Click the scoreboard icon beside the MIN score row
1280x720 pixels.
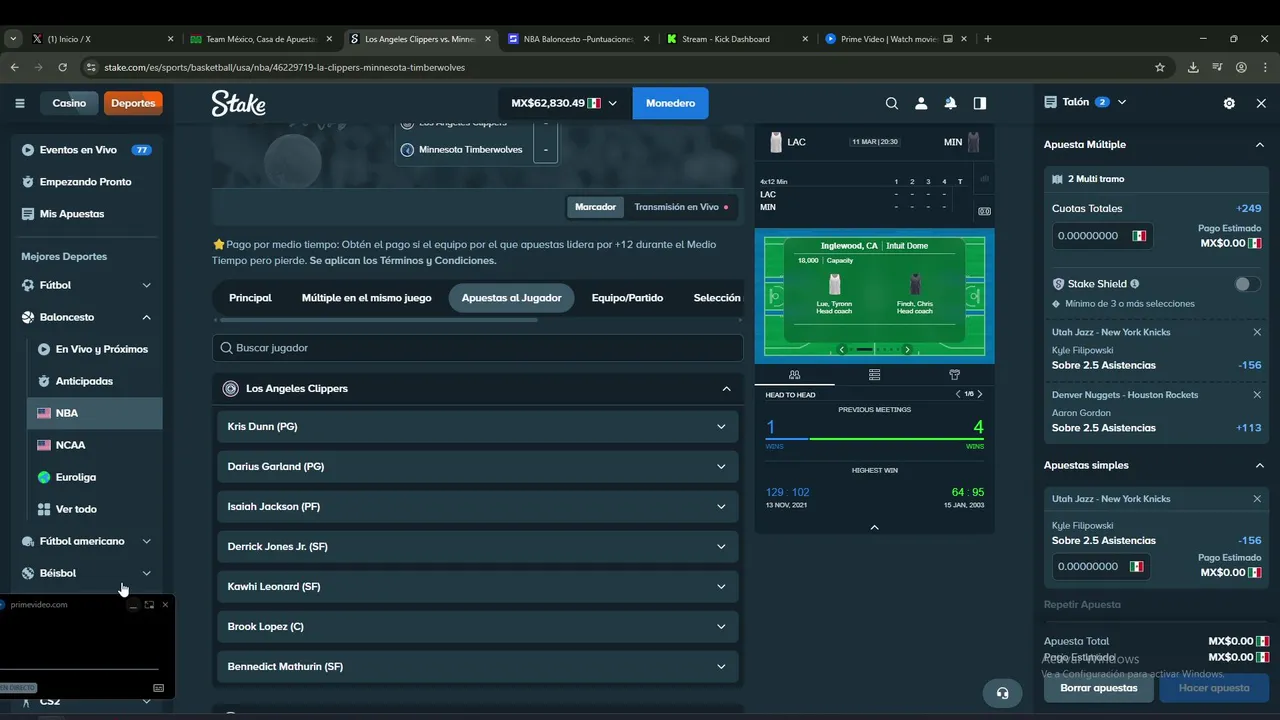pyautogui.click(x=984, y=211)
